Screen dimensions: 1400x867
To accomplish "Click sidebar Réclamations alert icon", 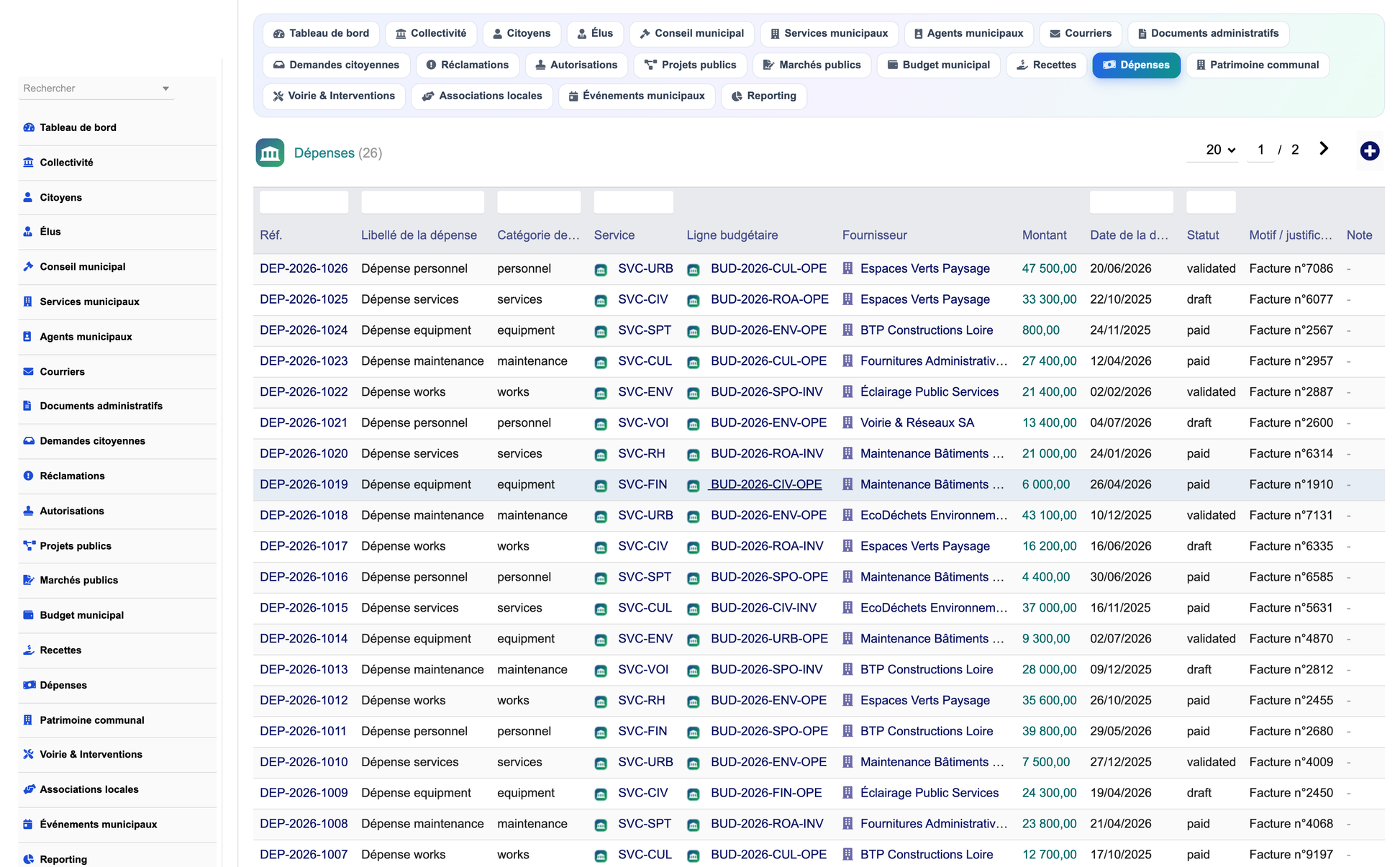I will 29,476.
